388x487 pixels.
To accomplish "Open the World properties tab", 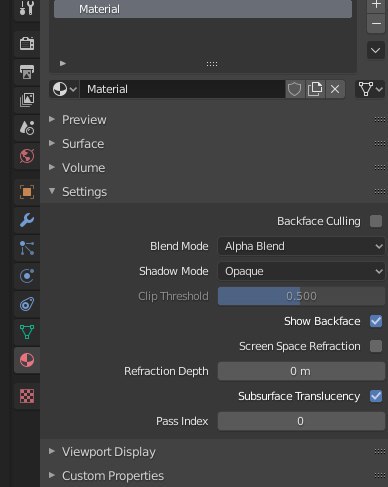I will (x=27, y=156).
